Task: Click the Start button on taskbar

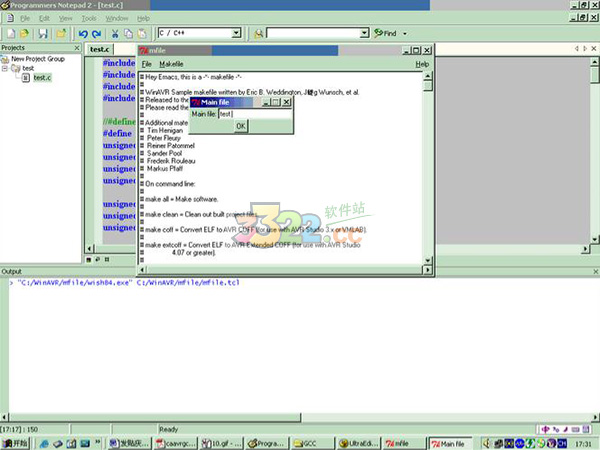Action: click(15, 443)
